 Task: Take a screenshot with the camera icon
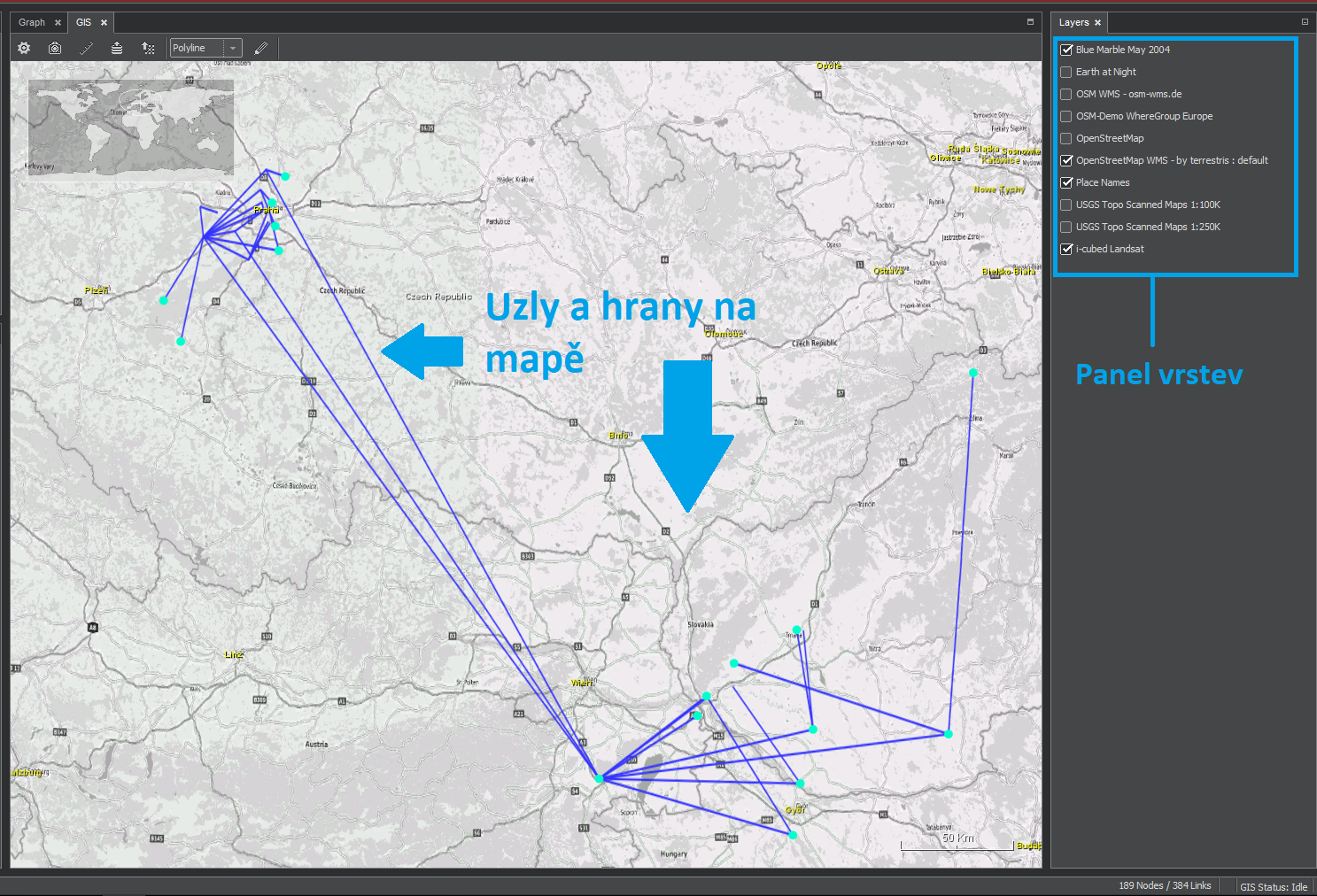pos(54,48)
